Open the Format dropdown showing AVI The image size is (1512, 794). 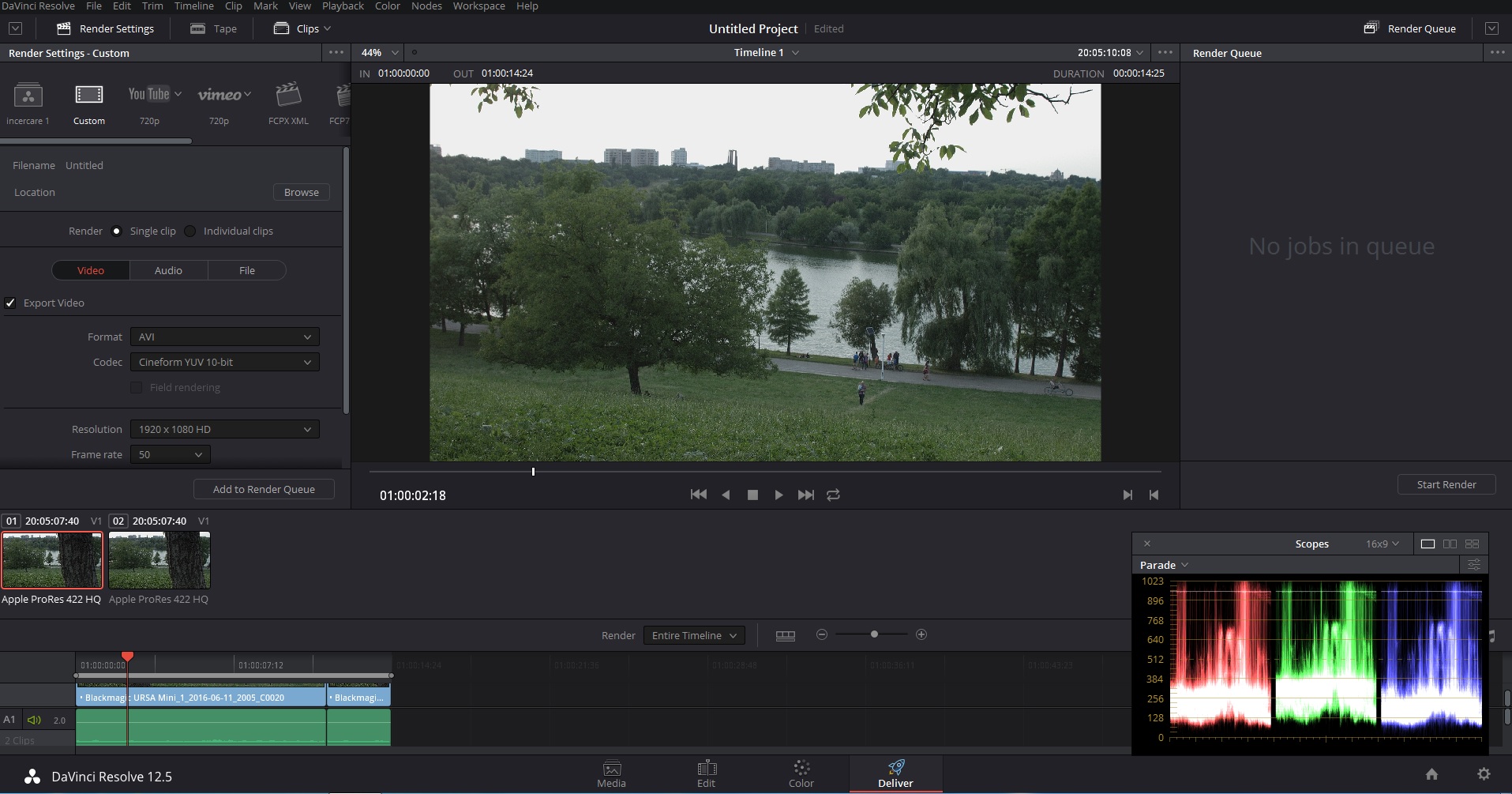[225, 337]
